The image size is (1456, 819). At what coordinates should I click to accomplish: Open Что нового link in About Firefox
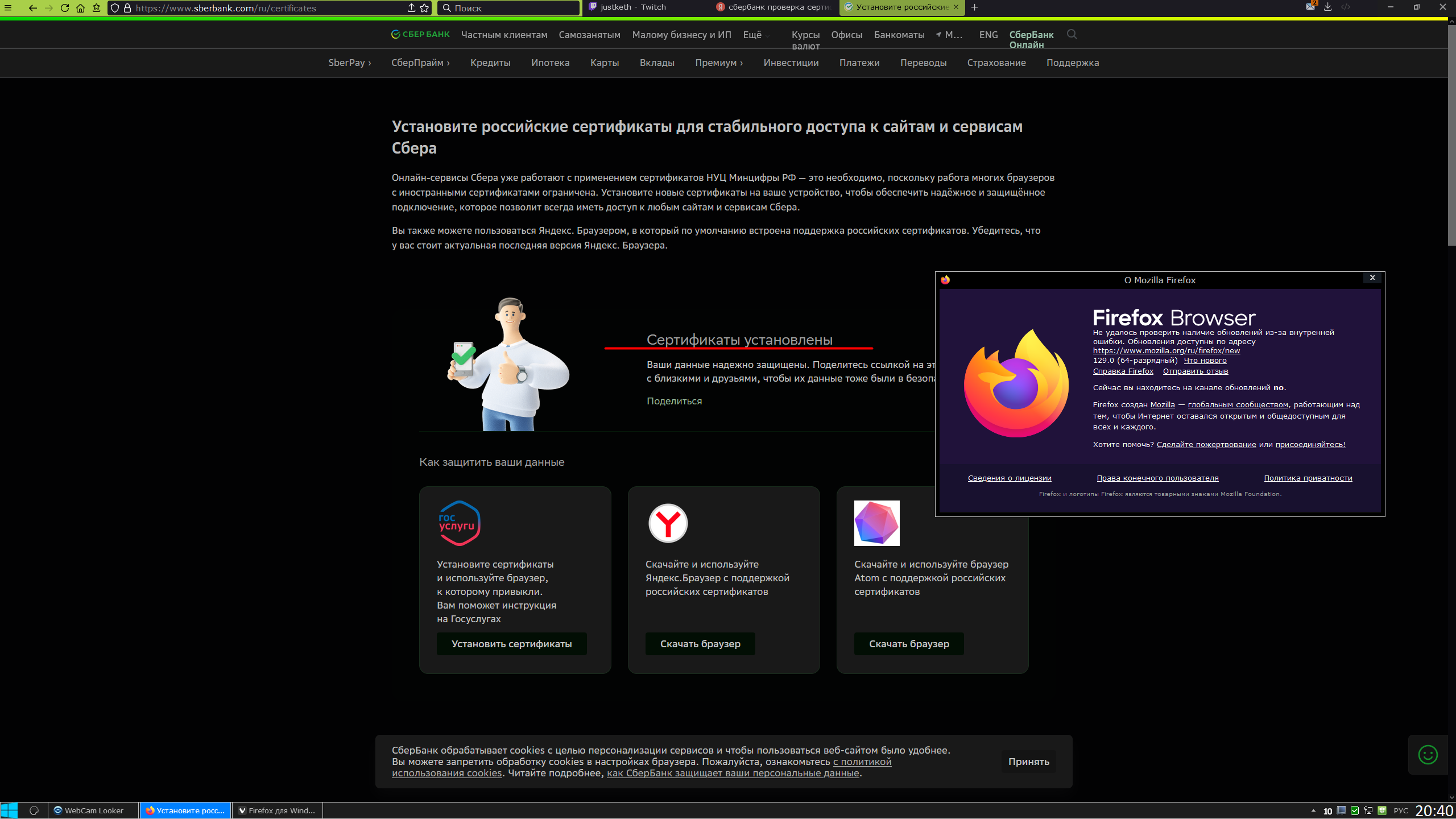click(1205, 360)
